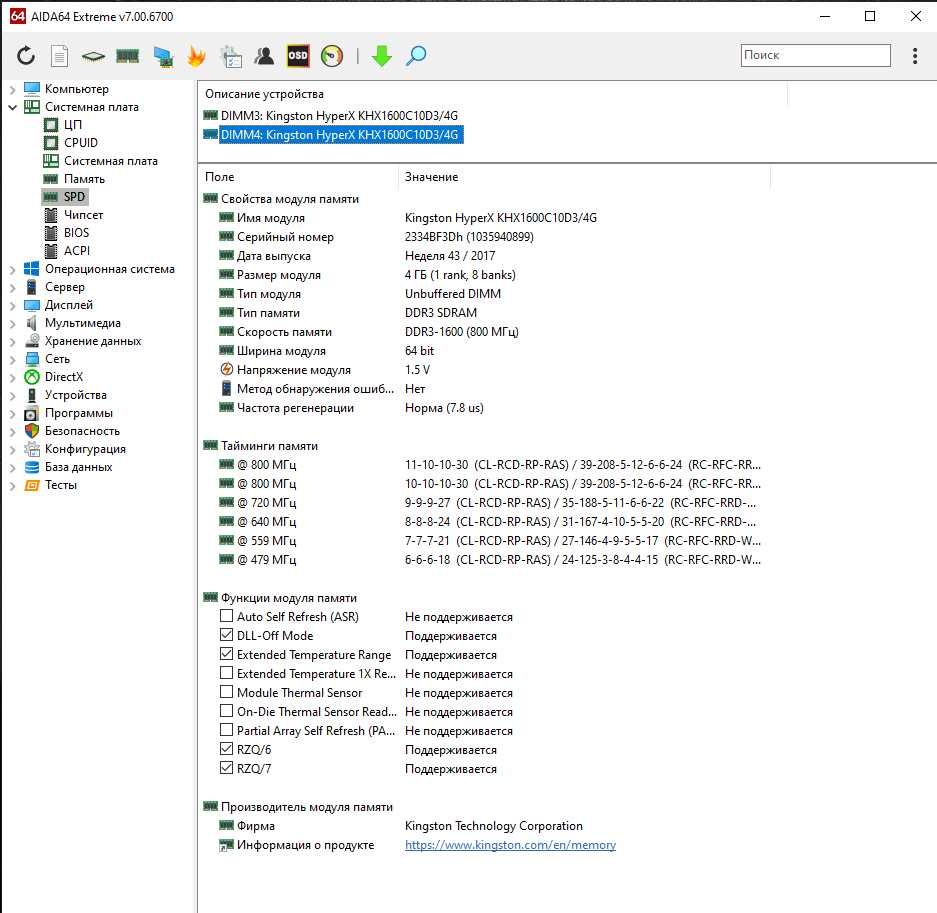The height and width of the screenshot is (913, 937).
Task: Click the Операционная система Windows icon
Action: coord(32,269)
